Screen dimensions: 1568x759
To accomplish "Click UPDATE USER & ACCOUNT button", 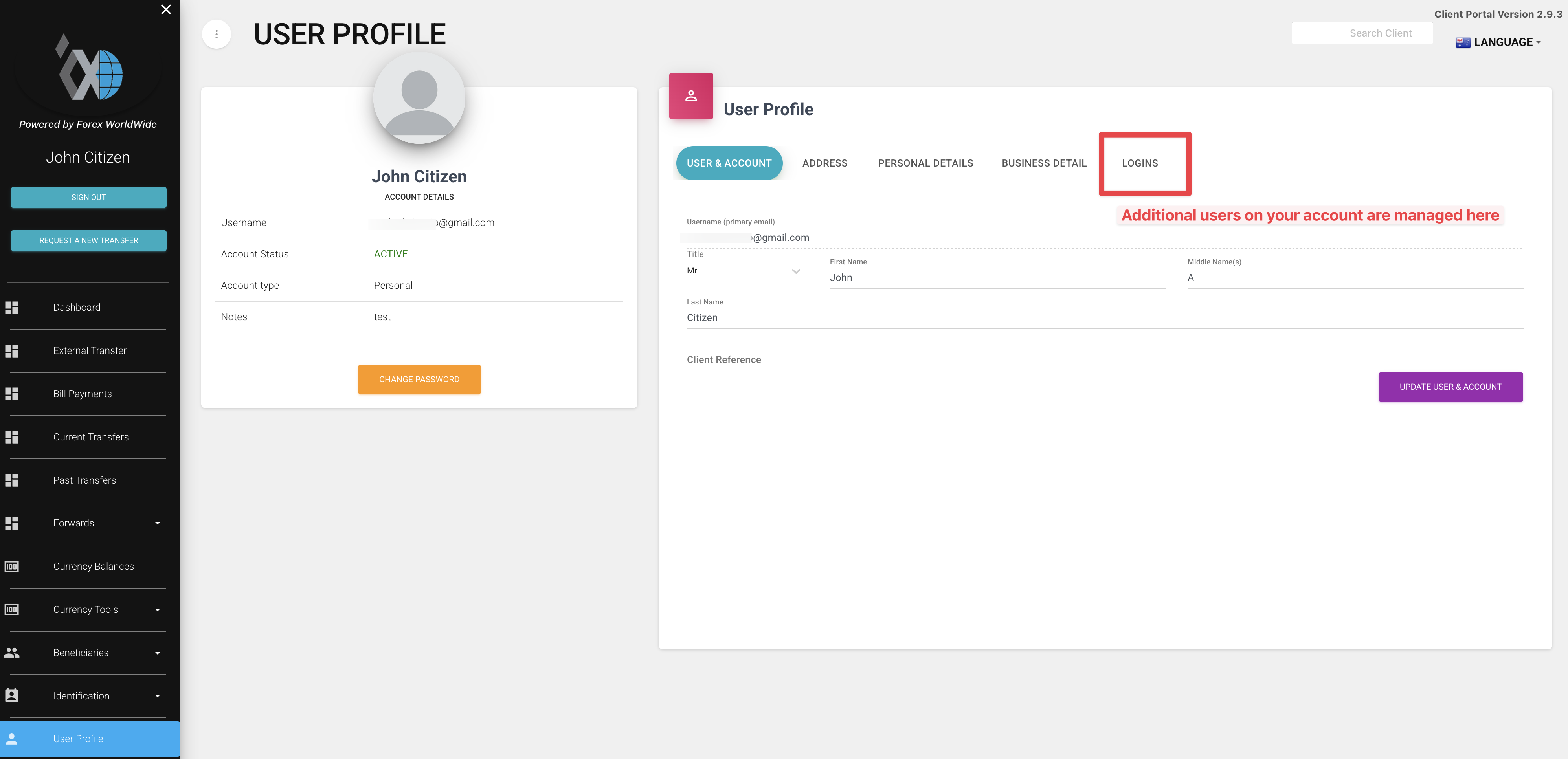I will point(1450,387).
